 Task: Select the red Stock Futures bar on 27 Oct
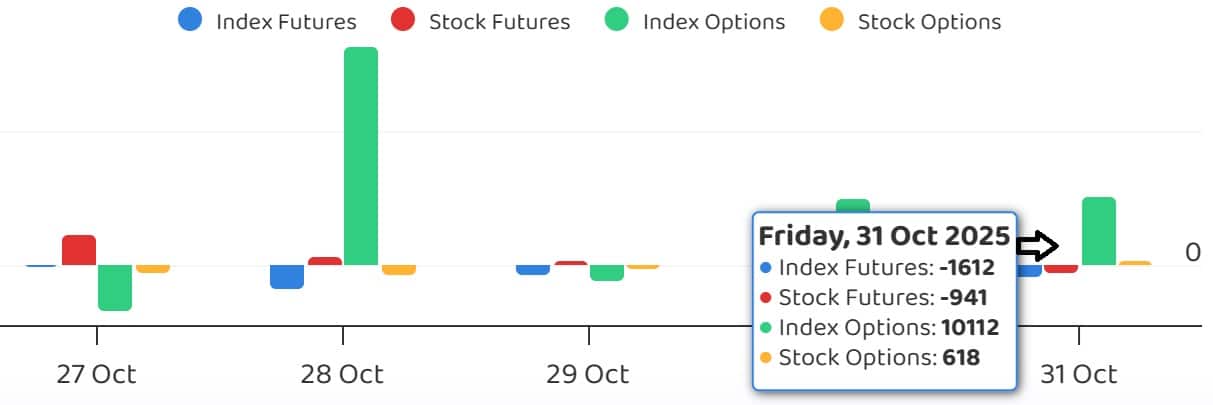[x=79, y=250]
